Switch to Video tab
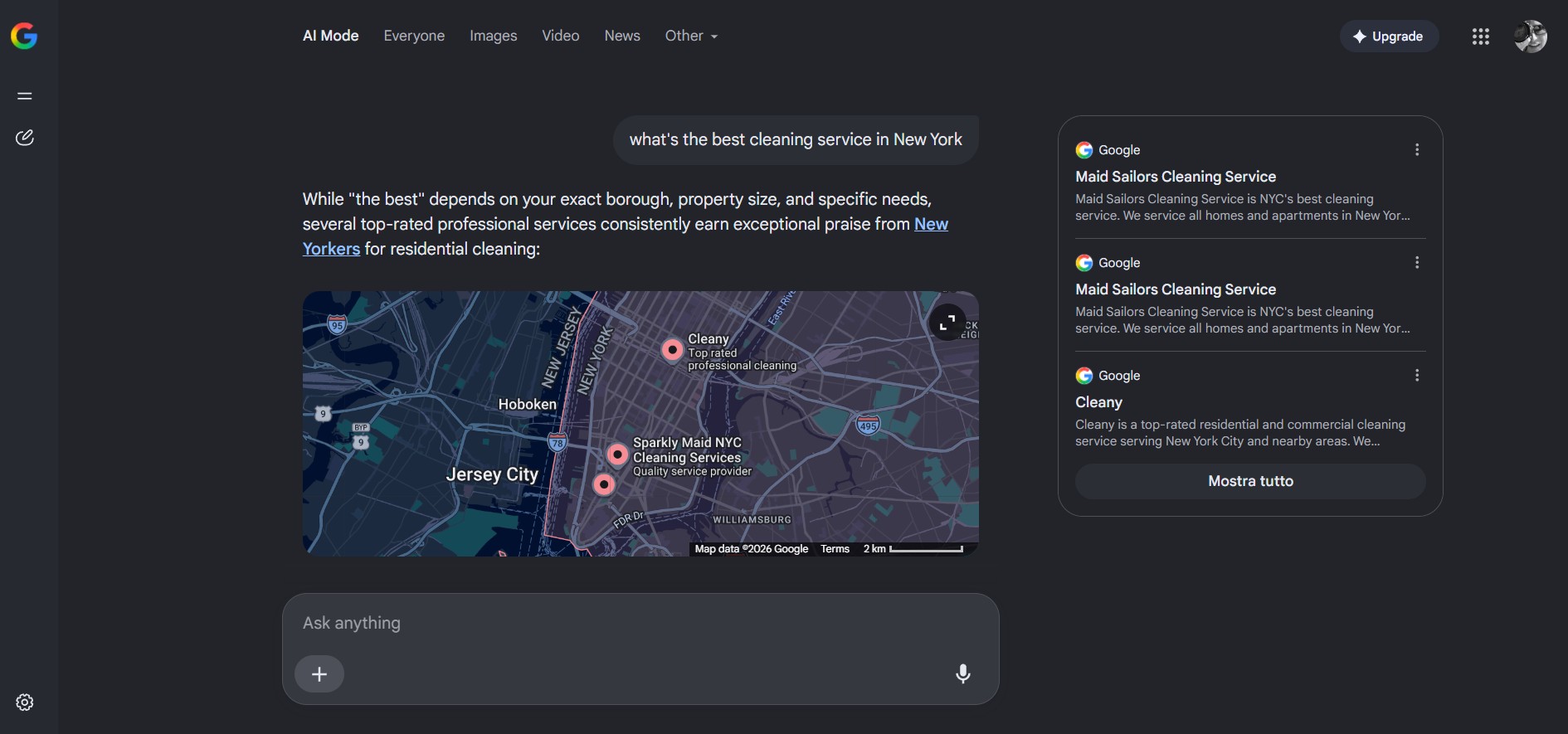 click(561, 36)
